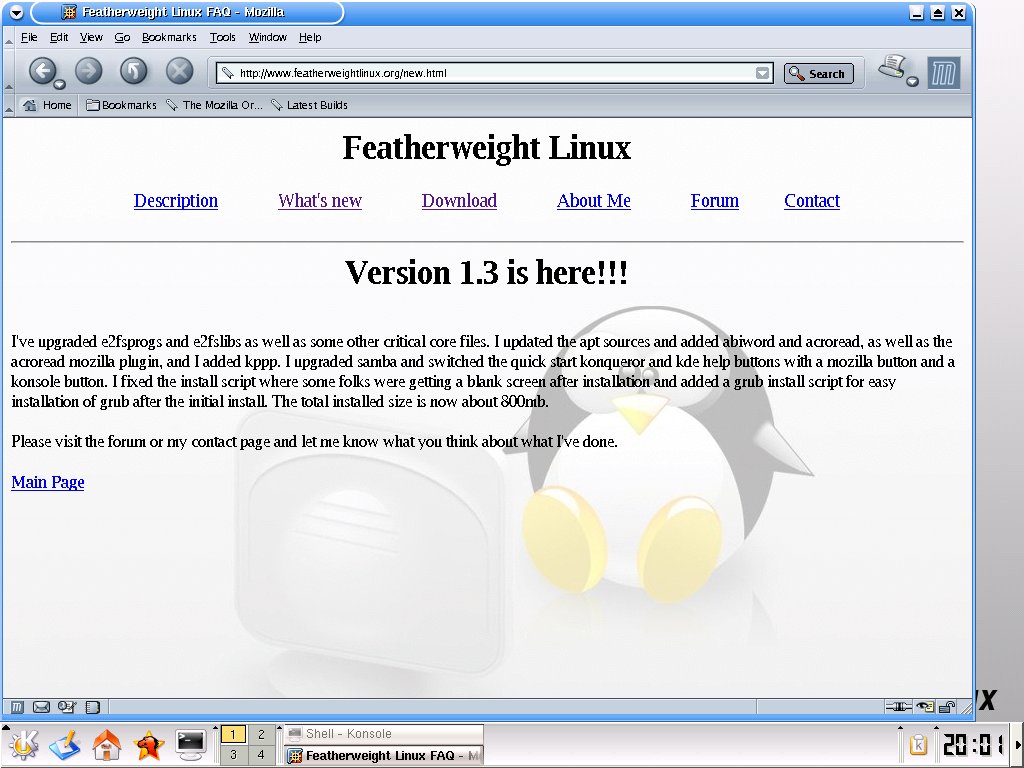Viewport: 1024px width, 768px height.
Task: Click Home on the personal toolbar
Action: click(x=47, y=105)
